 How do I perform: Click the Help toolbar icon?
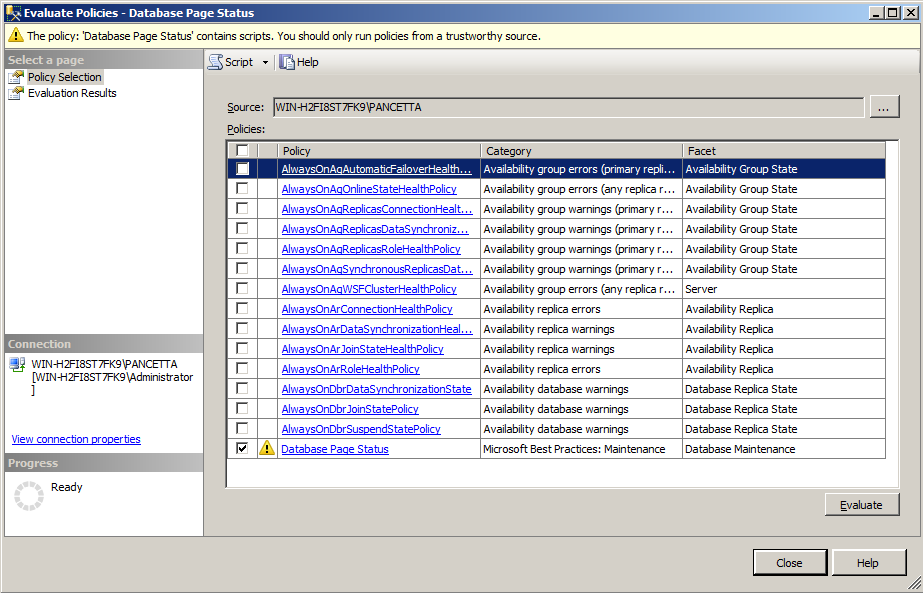pyautogui.click(x=287, y=62)
